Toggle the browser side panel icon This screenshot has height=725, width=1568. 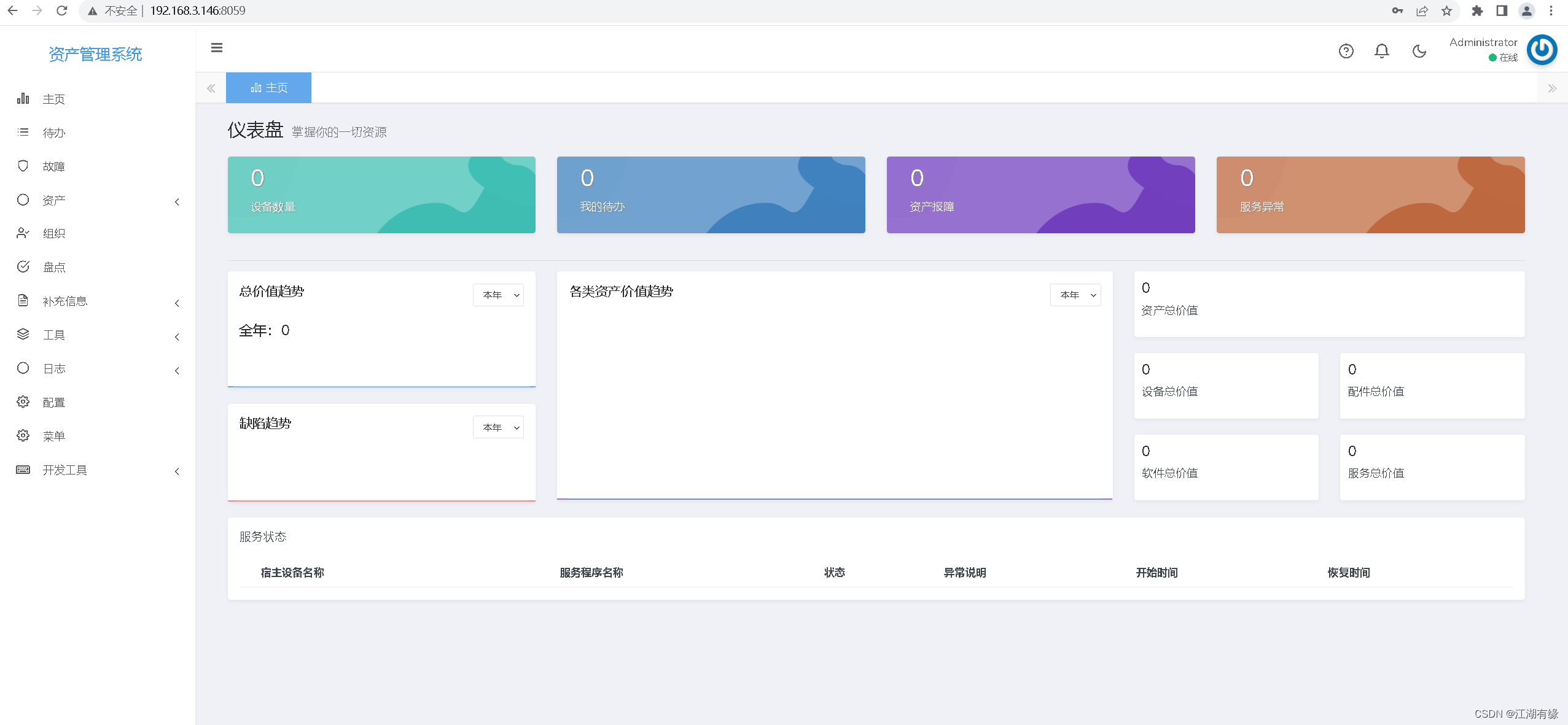[x=1502, y=10]
